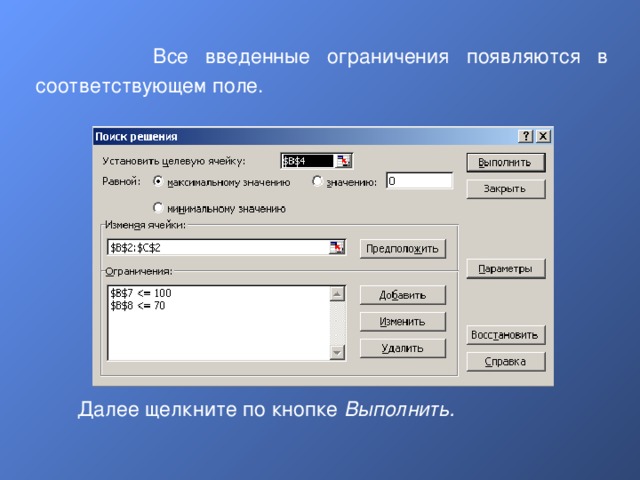640x480 pixels.
Task: Click Добавить to add a constraint
Action: [x=402, y=295]
